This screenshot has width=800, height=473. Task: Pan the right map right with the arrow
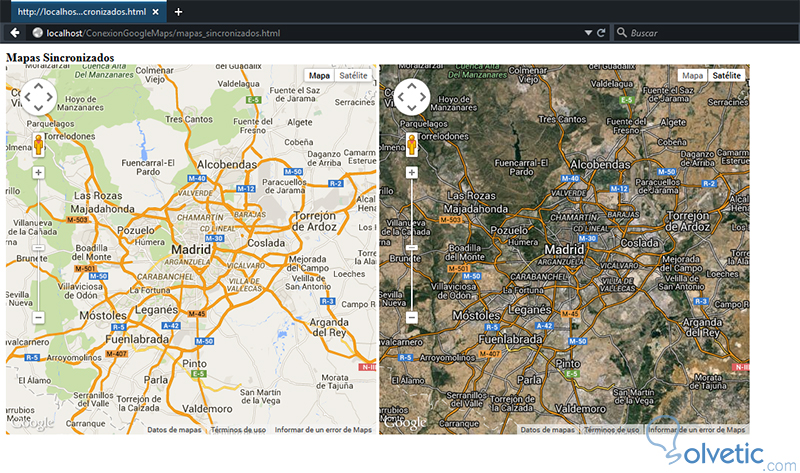pyautogui.click(x=423, y=97)
